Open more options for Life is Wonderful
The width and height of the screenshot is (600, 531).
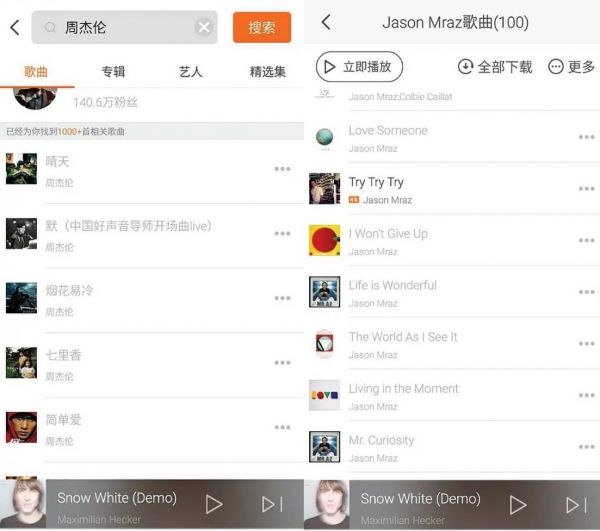tap(586, 292)
